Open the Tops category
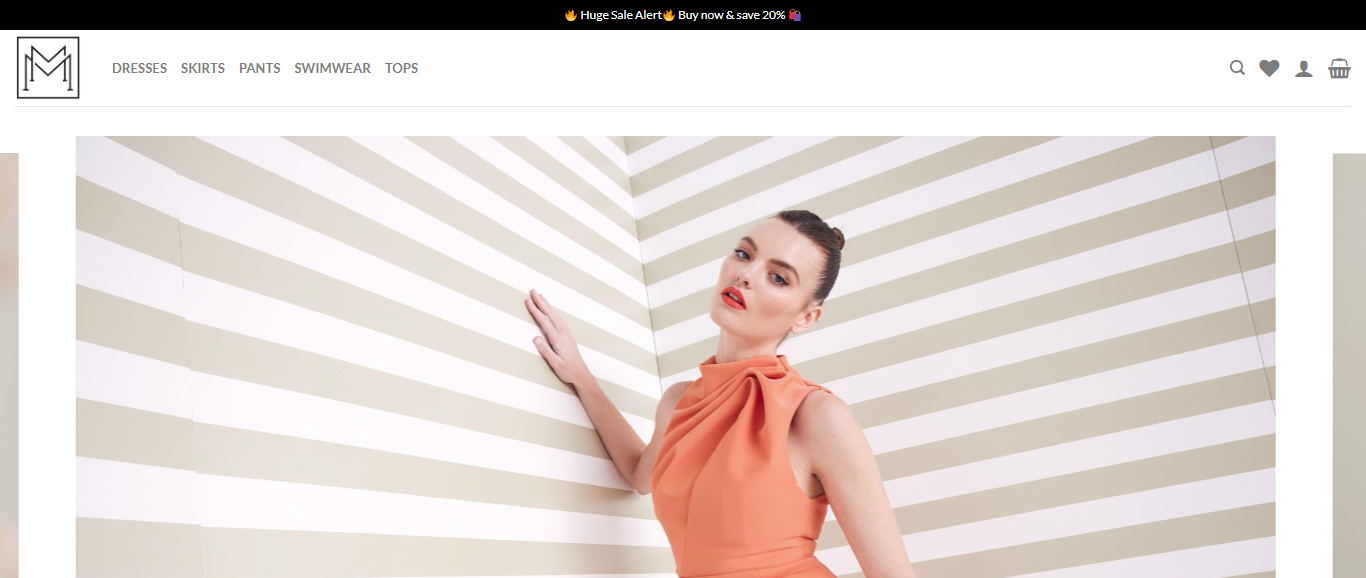Image resolution: width=1366 pixels, height=578 pixels. pos(401,68)
